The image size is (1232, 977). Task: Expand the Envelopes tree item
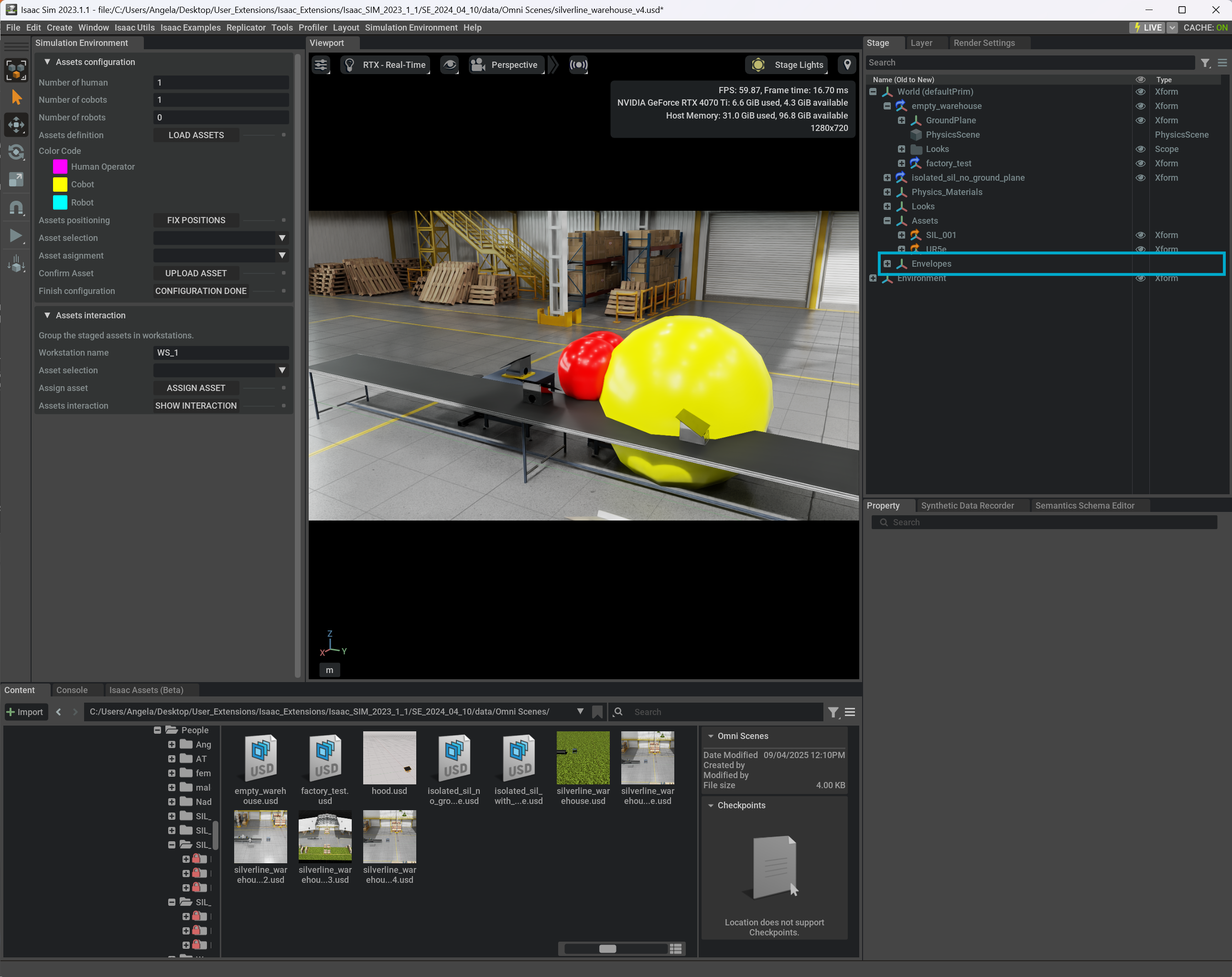[887, 263]
